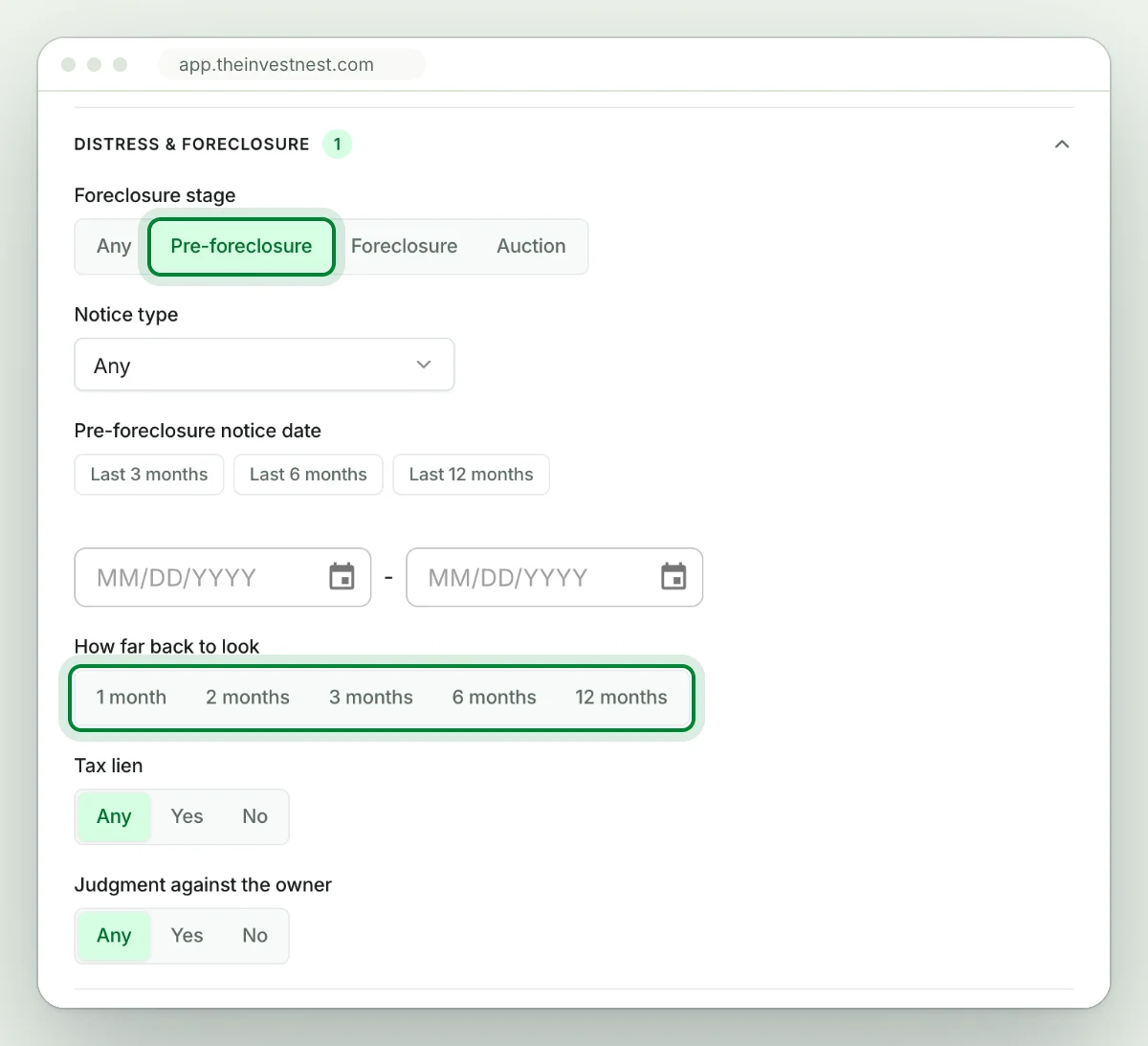Set look-back to 6 months
The width and height of the screenshot is (1148, 1046).
(495, 698)
